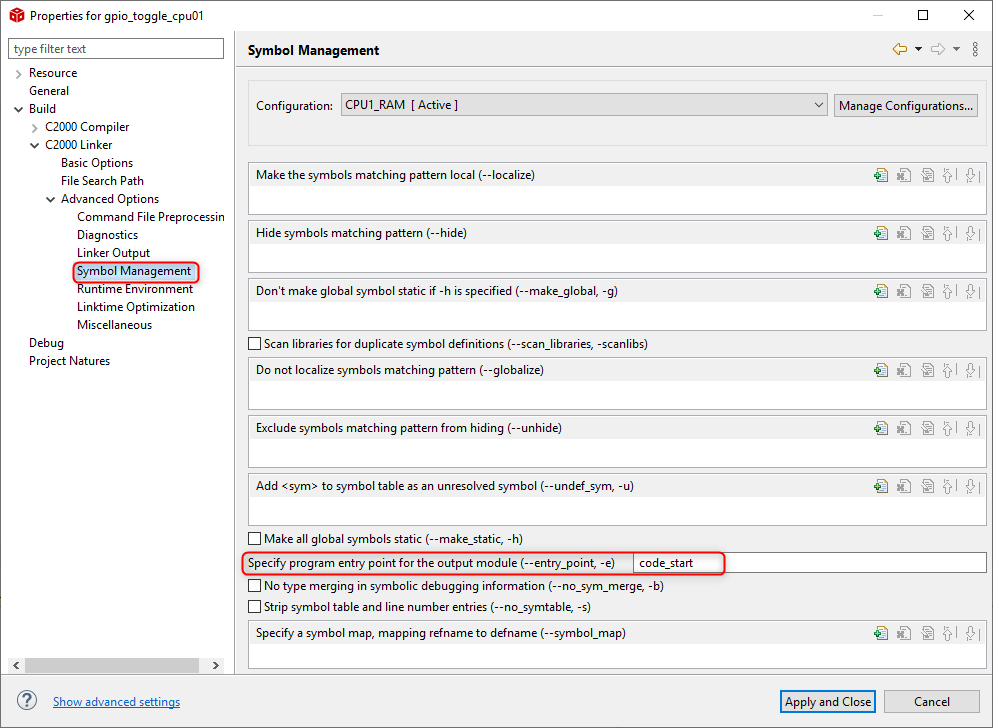Click the back navigation arrow icon
993x728 pixels.
[x=900, y=49]
